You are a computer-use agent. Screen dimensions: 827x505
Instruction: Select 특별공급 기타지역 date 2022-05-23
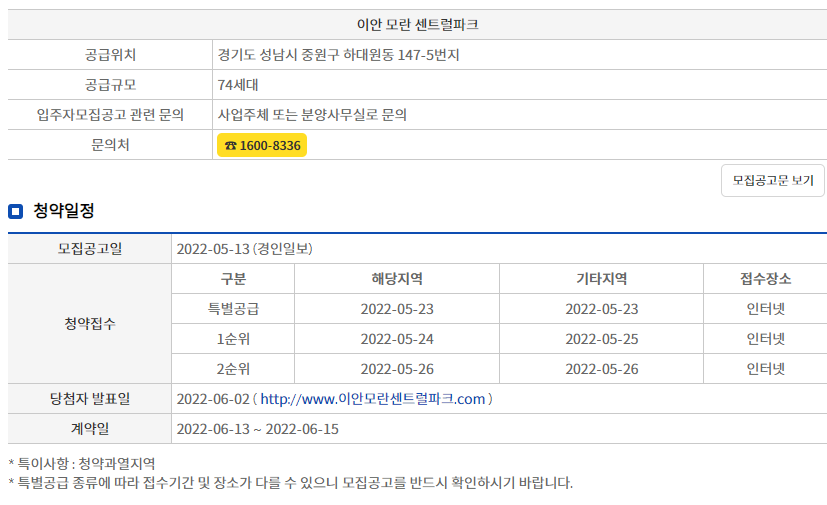(x=602, y=309)
